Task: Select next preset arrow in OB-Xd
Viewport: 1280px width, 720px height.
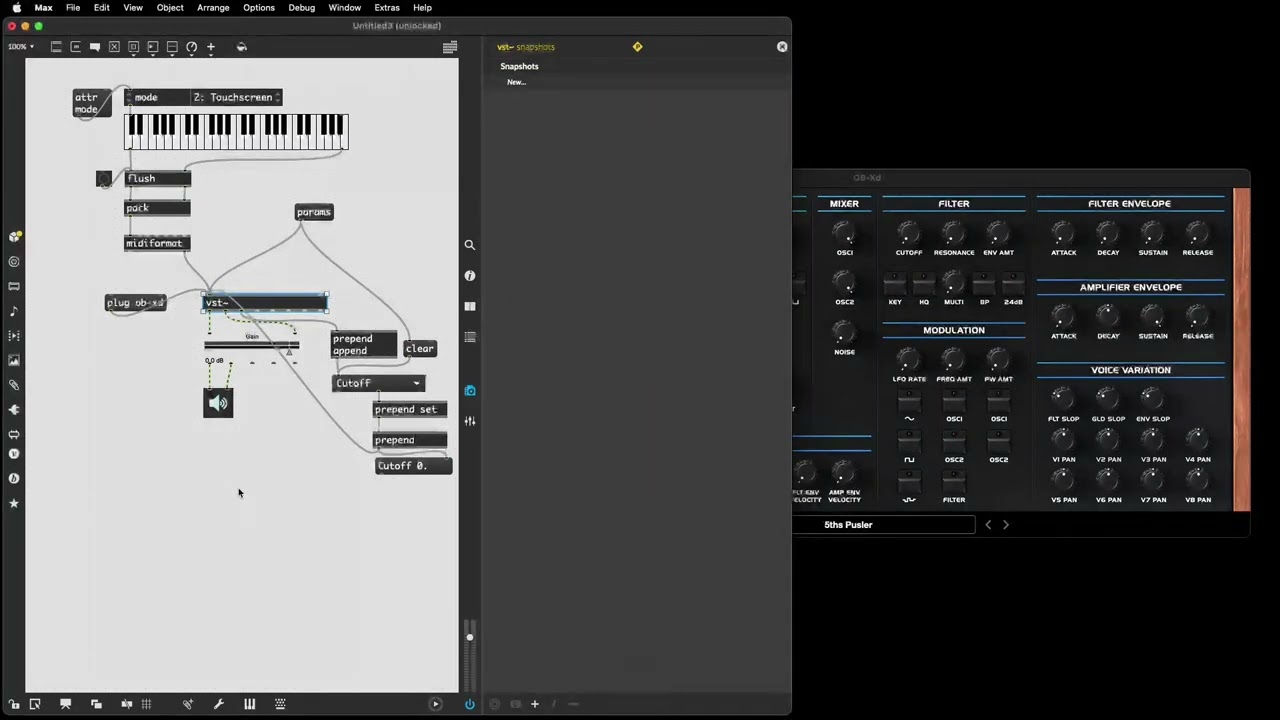Action: [x=1006, y=525]
